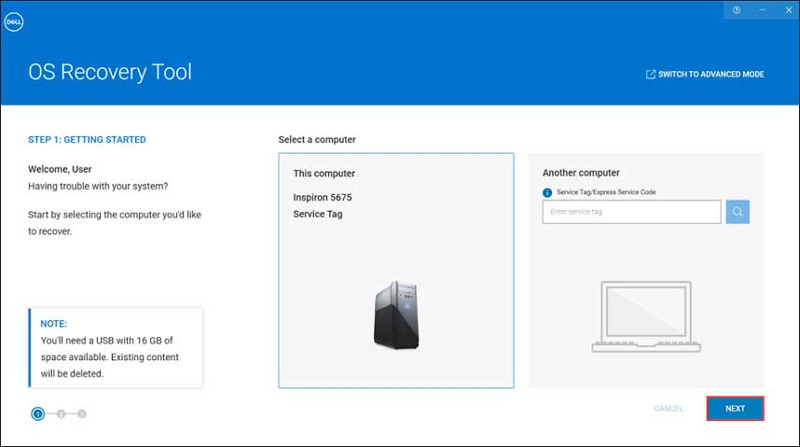This screenshot has height=447, width=800.
Task: Minimize the OS Recovery Tool window
Action: (x=762, y=10)
